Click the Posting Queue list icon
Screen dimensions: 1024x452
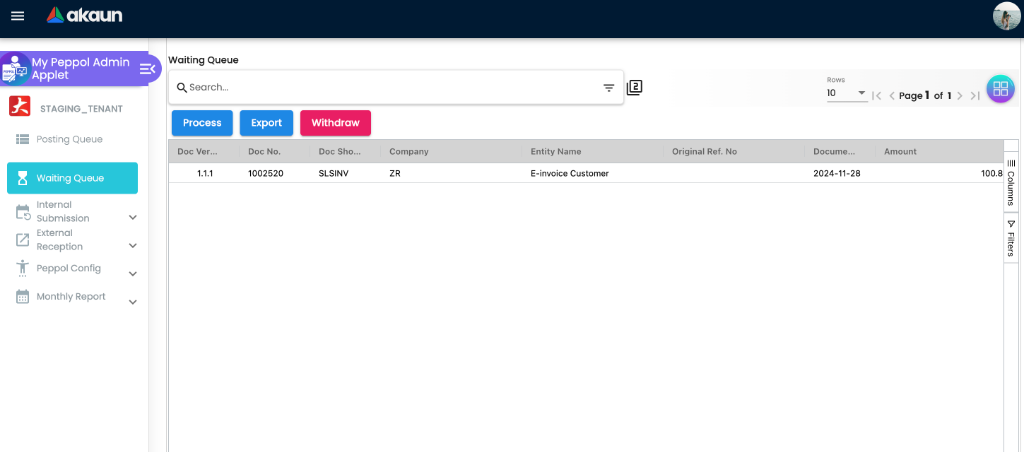tap(23, 139)
